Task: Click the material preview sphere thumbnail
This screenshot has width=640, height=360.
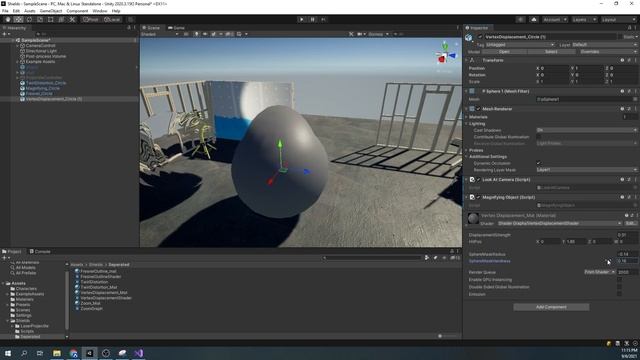Action: (x=473, y=219)
